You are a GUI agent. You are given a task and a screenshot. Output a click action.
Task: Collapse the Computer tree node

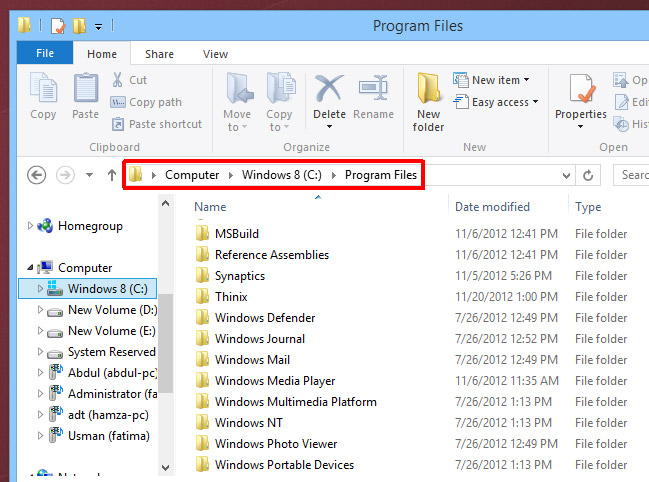[x=30, y=268]
